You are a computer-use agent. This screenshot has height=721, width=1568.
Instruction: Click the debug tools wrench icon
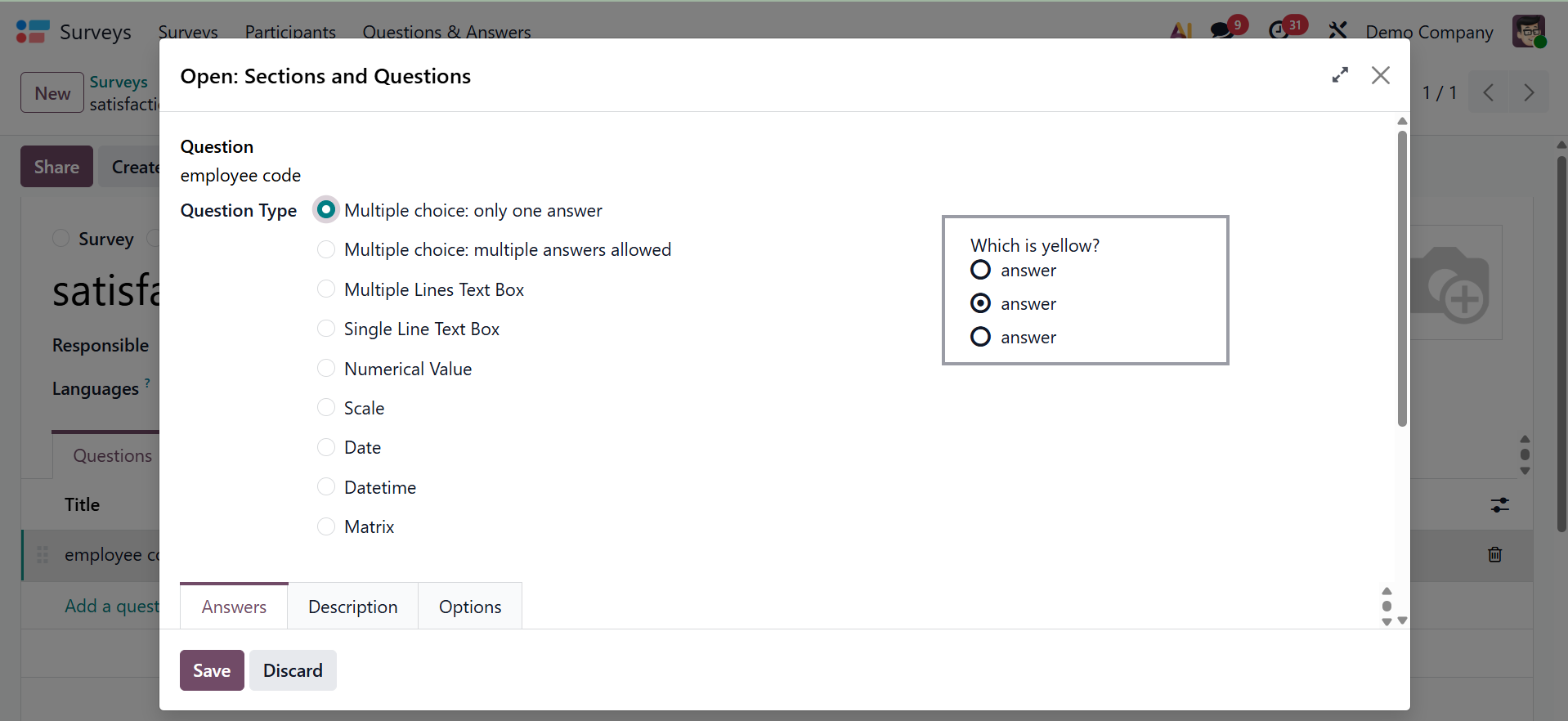tap(1337, 31)
